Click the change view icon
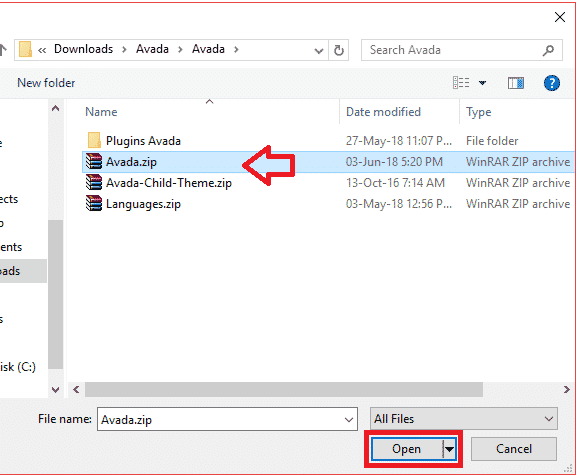The image size is (576, 475). pos(461,83)
